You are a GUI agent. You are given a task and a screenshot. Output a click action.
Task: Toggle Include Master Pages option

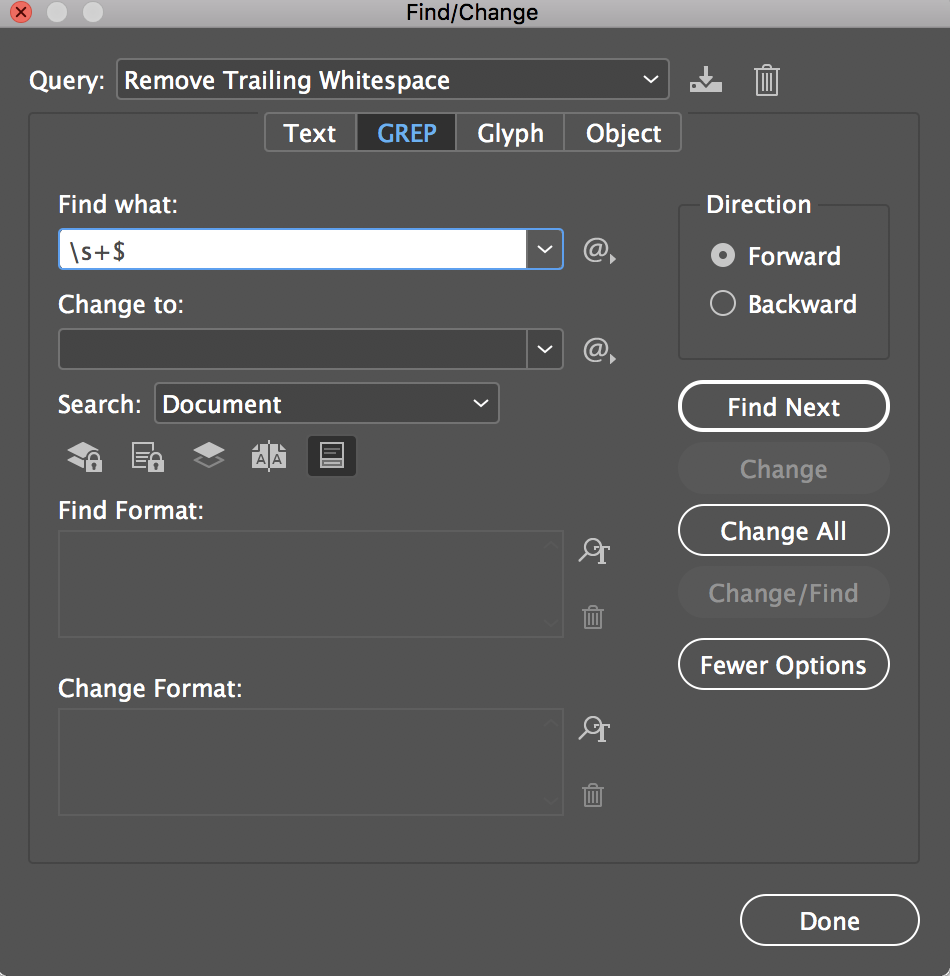(x=269, y=457)
